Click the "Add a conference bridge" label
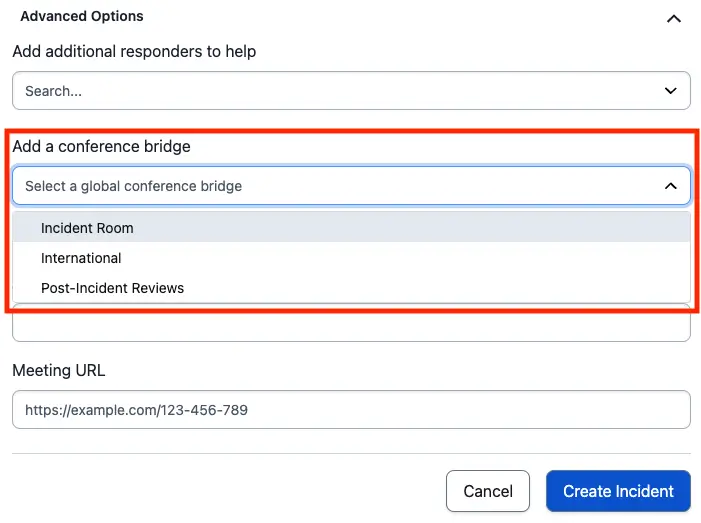701x523 pixels. tap(101, 146)
